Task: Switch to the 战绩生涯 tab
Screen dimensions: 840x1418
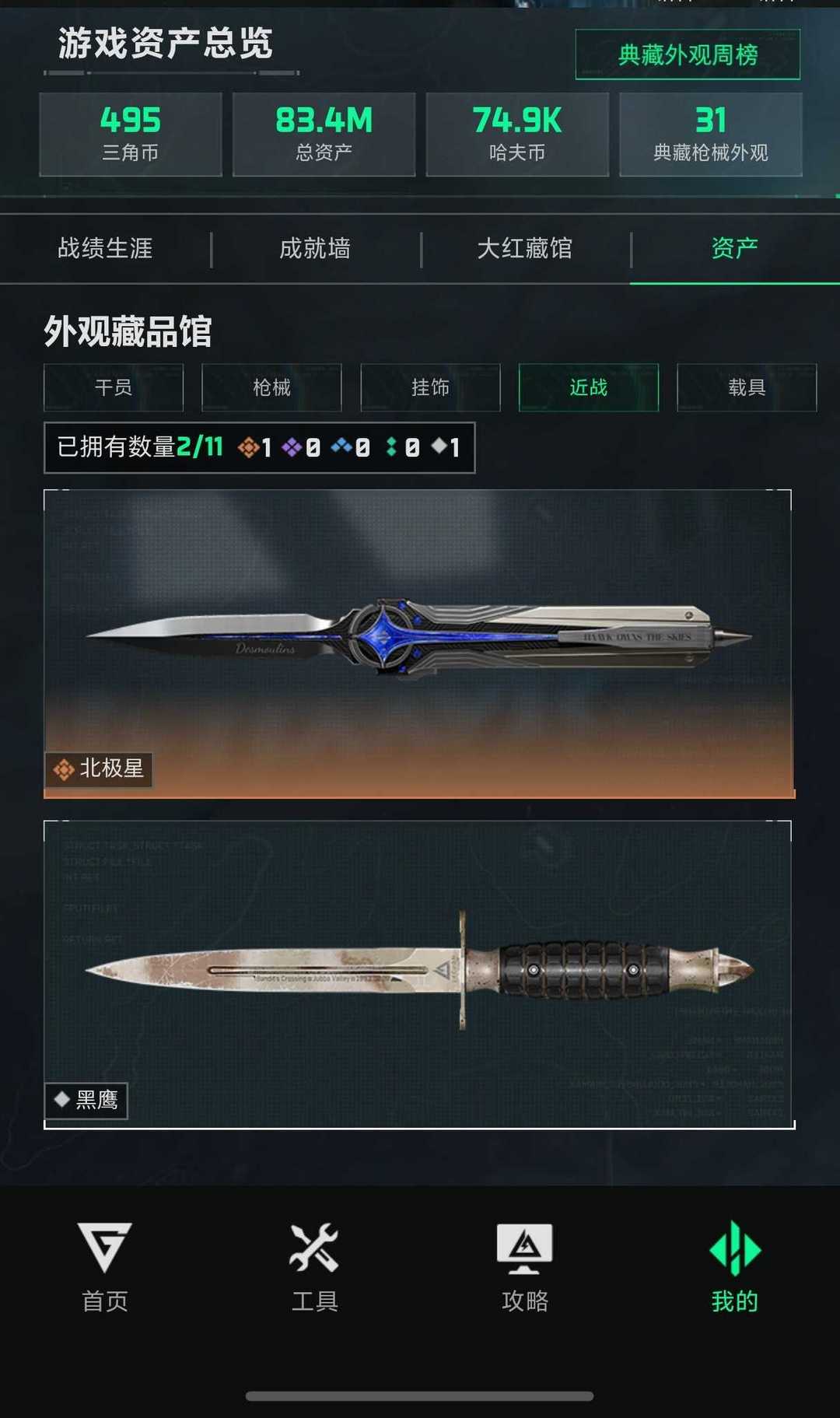Action: (105, 248)
